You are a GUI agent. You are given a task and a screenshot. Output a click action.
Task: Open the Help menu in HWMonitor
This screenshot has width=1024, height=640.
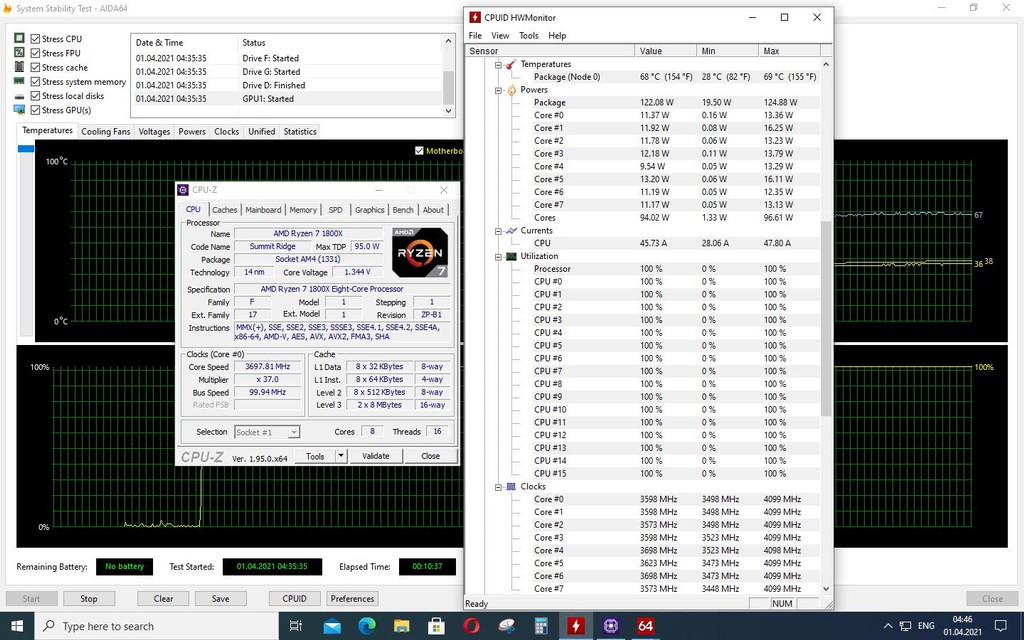[x=557, y=36]
